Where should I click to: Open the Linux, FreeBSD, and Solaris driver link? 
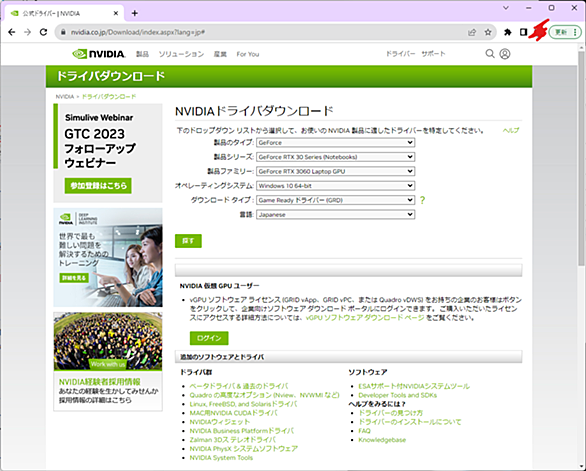243,404
